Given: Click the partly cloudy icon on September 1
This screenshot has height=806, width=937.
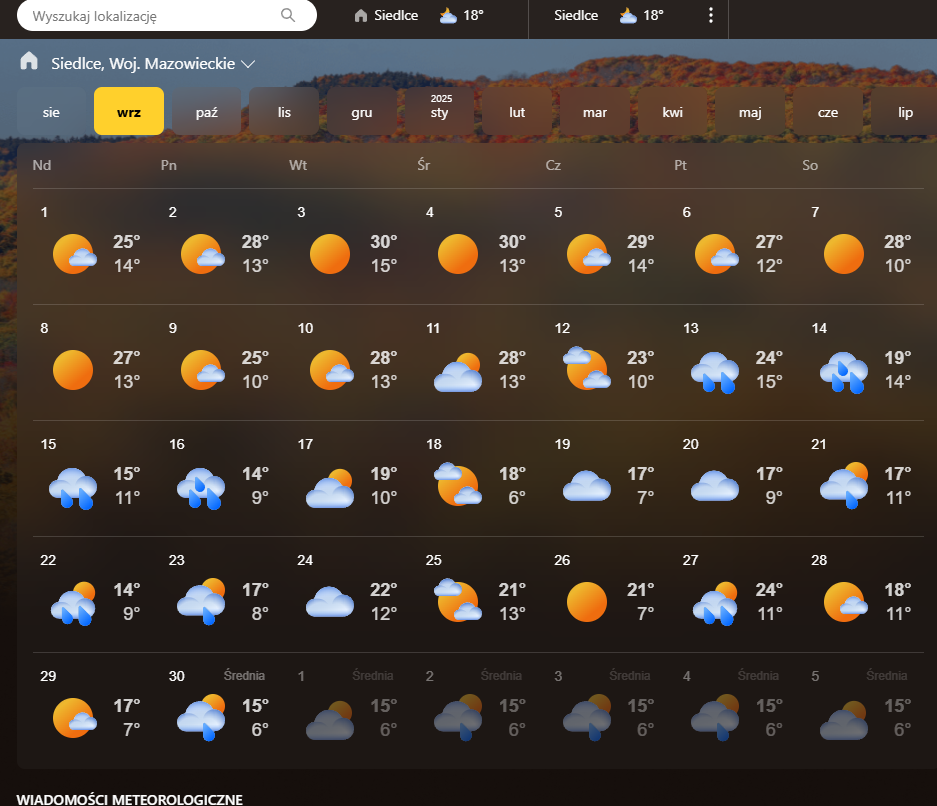Looking at the screenshot, I should 74,254.
